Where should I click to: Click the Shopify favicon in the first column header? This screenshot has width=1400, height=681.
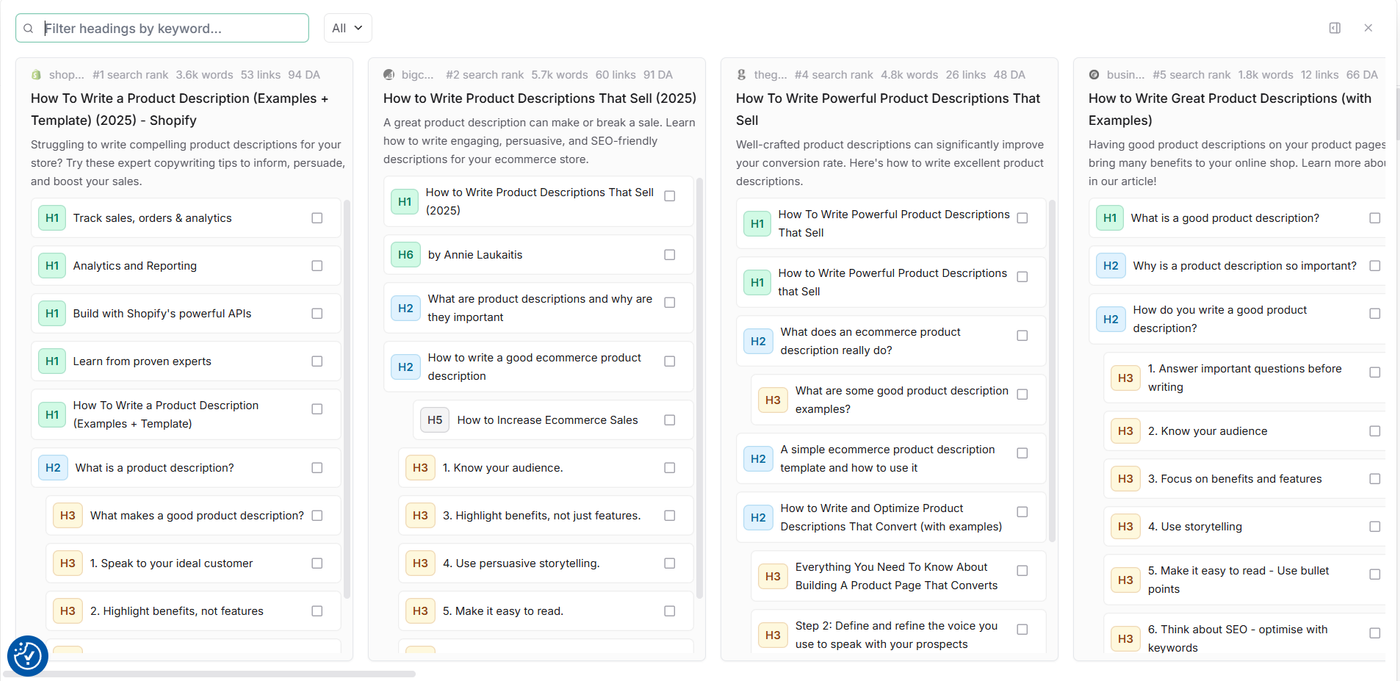point(37,74)
